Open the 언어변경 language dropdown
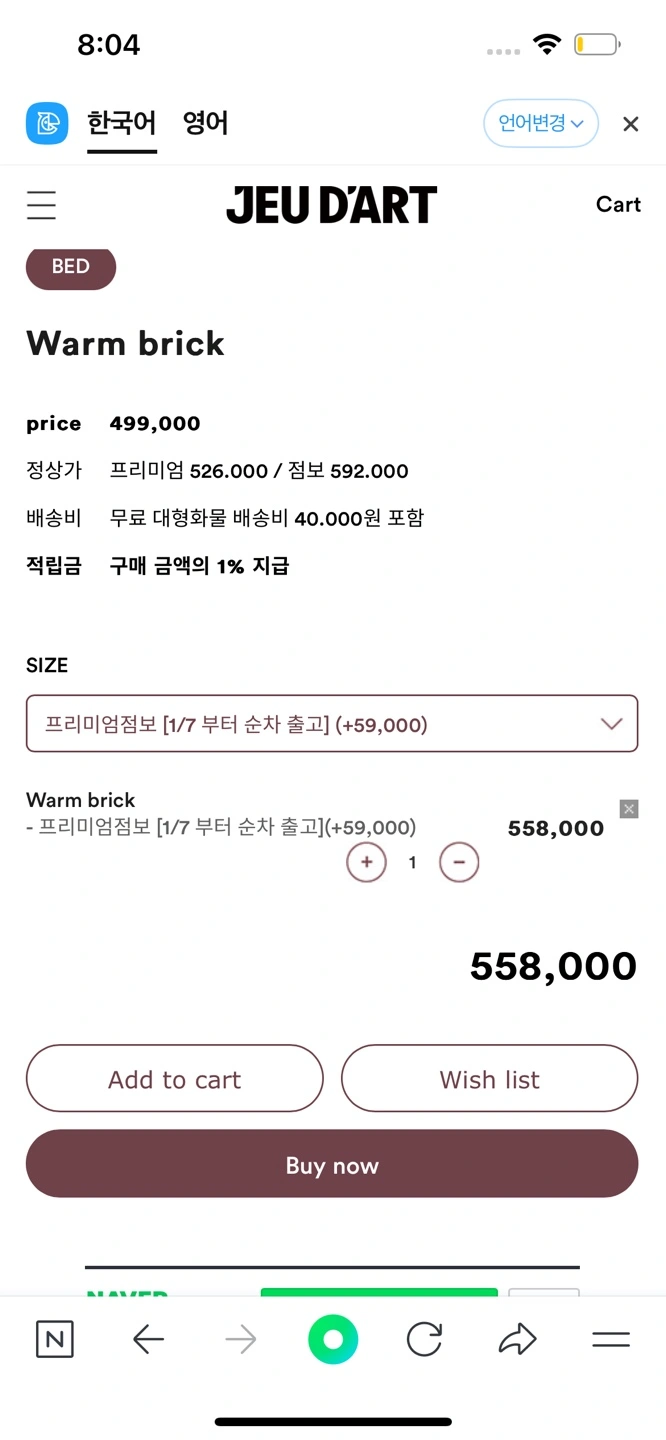 (x=540, y=124)
